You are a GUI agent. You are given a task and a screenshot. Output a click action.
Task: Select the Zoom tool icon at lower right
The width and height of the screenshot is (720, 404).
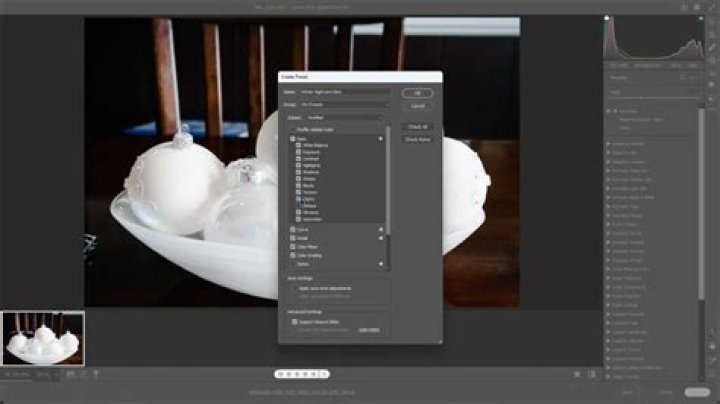tap(712, 333)
